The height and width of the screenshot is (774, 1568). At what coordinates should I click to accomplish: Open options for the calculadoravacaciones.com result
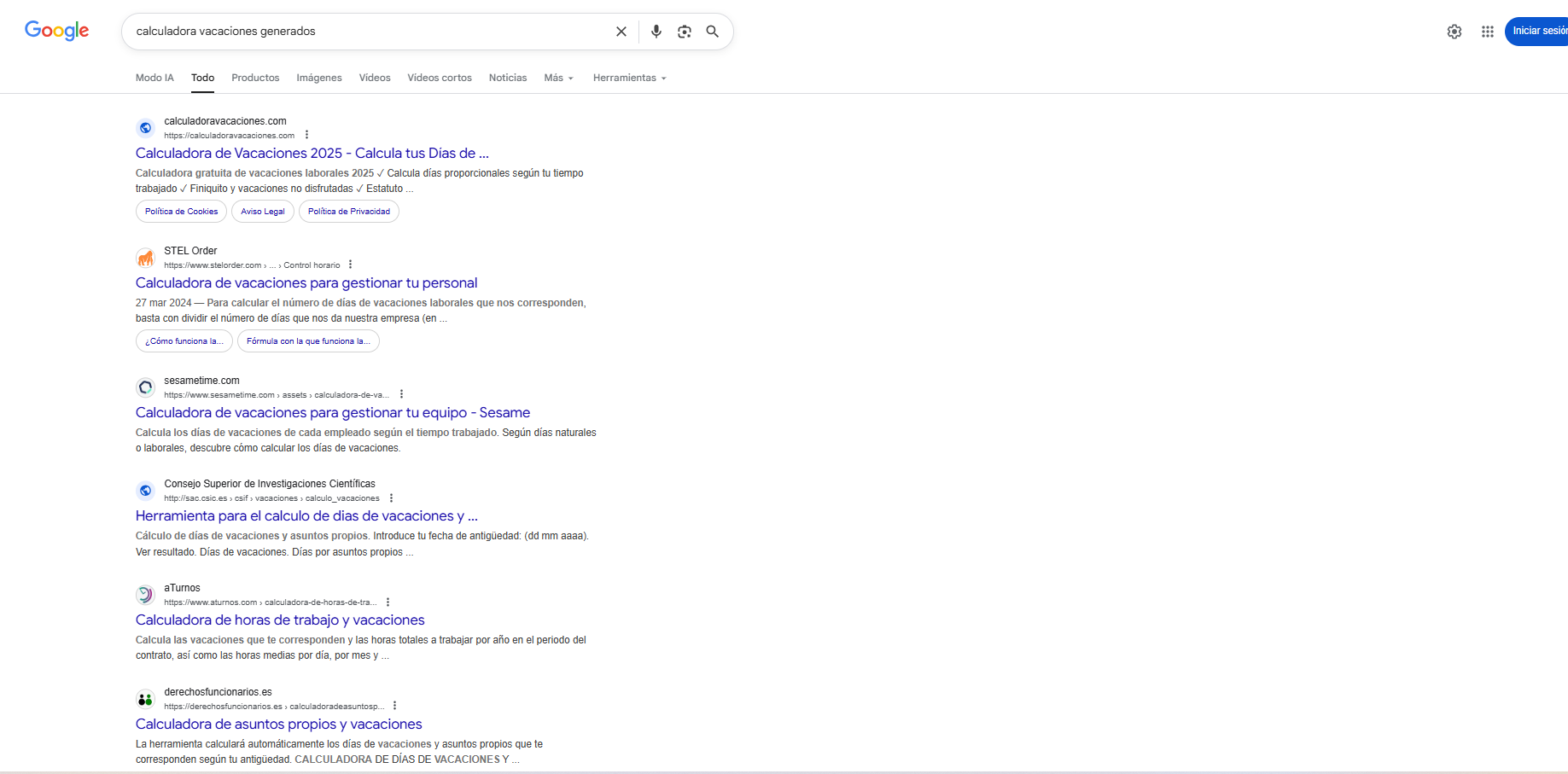pos(306,134)
